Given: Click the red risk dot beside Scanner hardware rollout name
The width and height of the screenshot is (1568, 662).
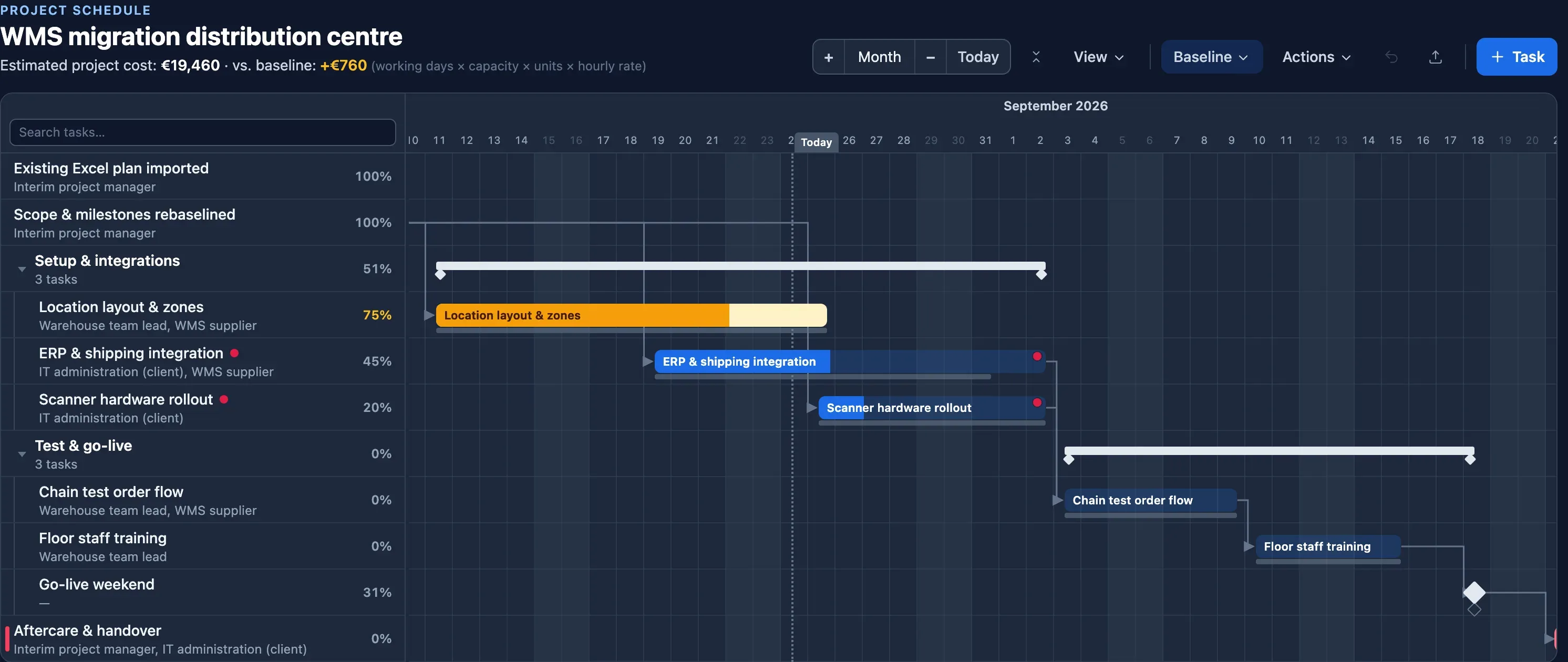Looking at the screenshot, I should pos(224,399).
